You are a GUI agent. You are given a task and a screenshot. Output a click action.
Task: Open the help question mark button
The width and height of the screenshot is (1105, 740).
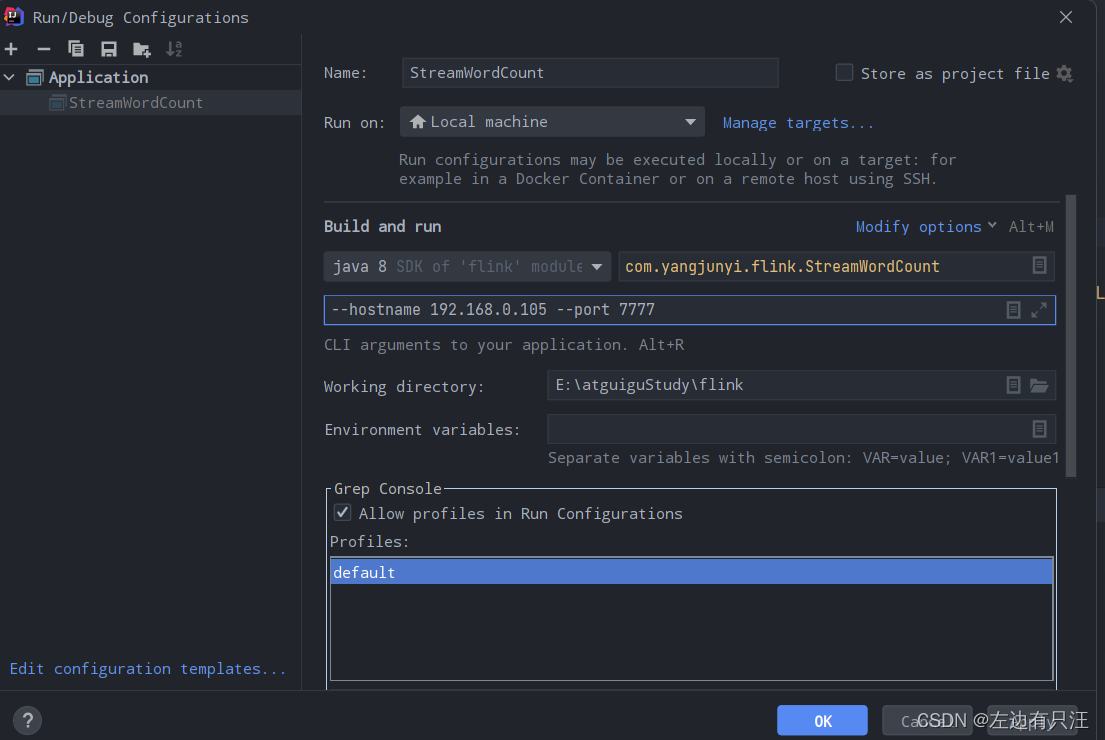[27, 719]
